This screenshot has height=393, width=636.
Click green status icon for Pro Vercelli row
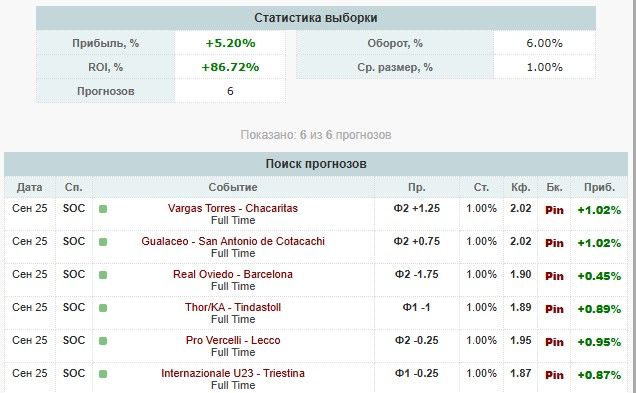[103, 341]
